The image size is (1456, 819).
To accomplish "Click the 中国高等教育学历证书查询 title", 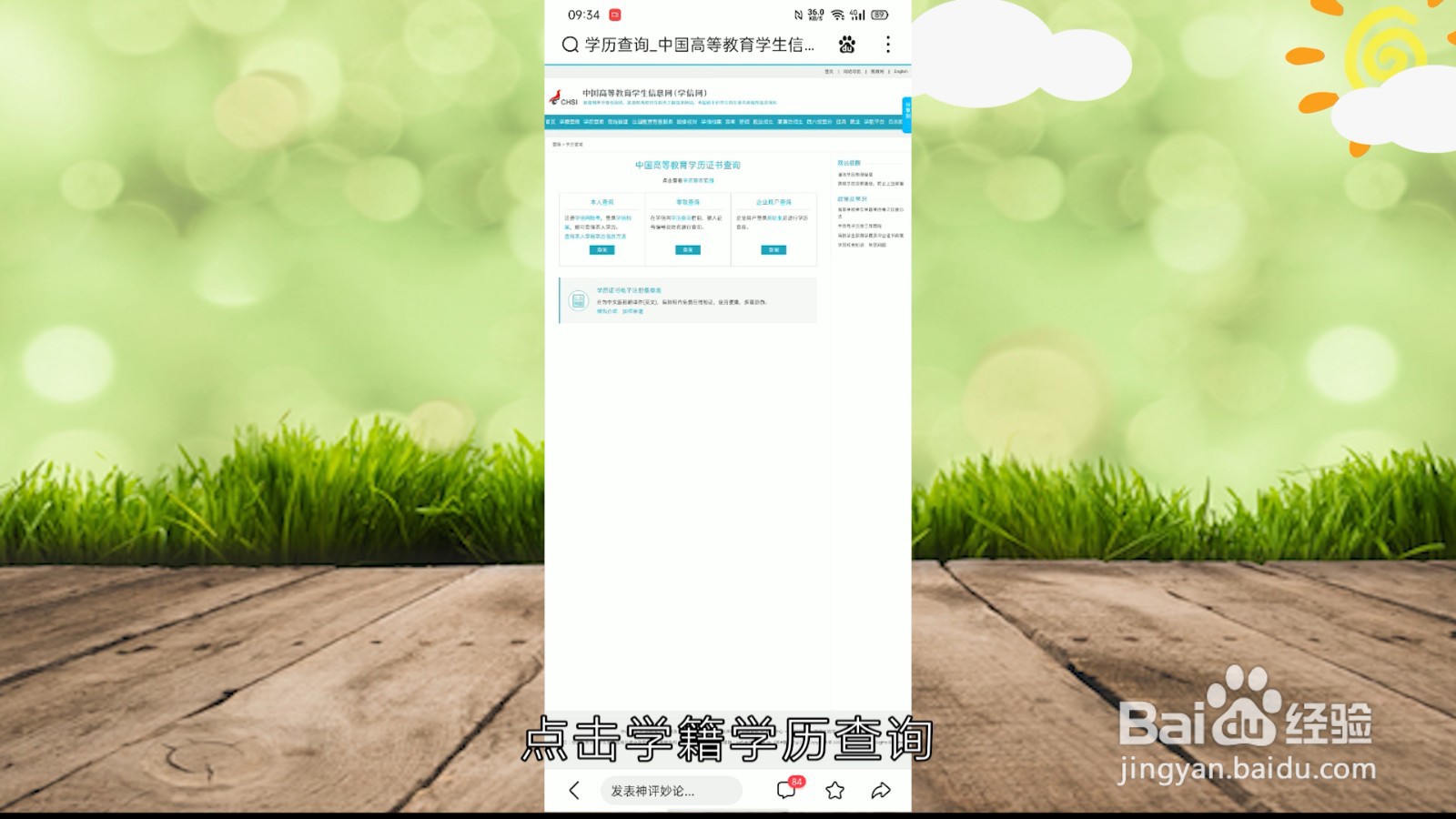I will click(688, 165).
